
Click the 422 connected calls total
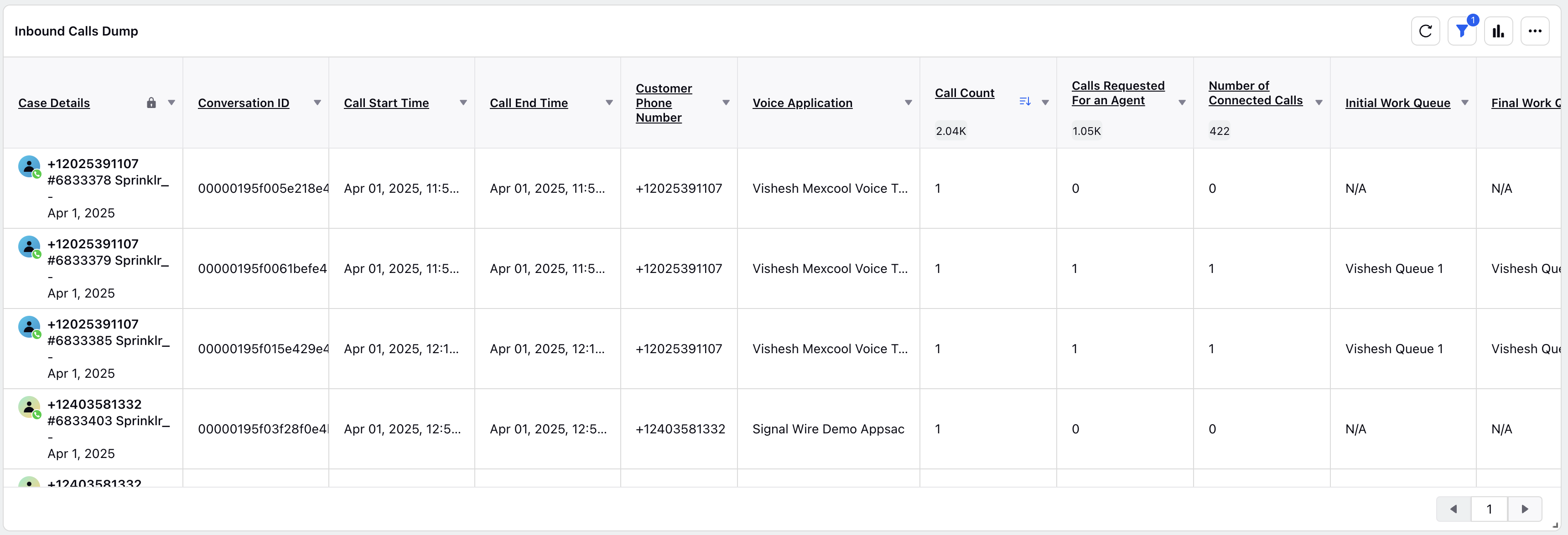tap(1219, 131)
